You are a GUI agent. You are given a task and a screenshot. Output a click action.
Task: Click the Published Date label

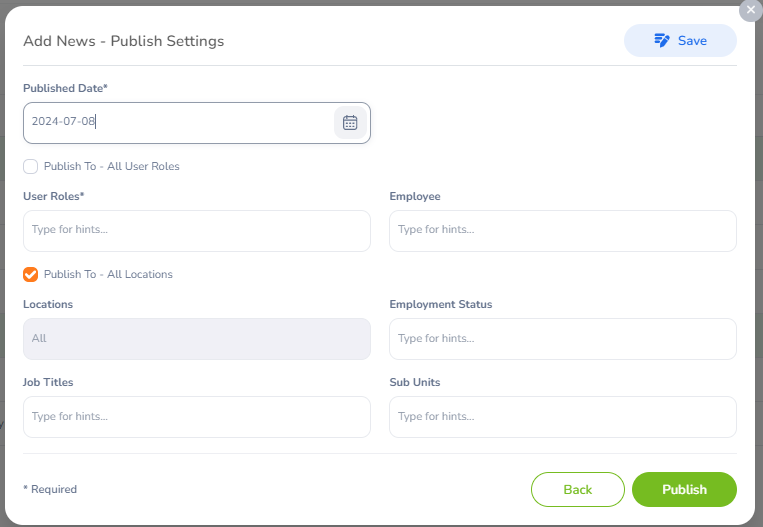tap(65, 88)
